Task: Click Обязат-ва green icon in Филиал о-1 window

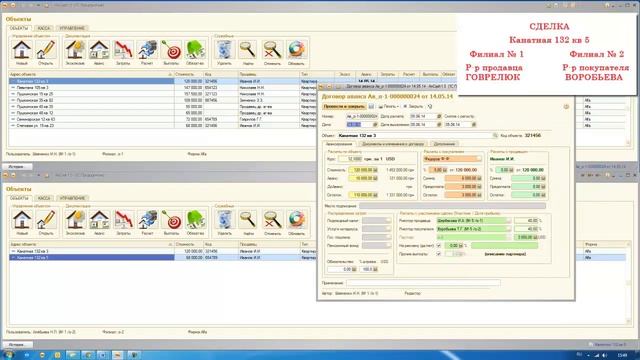Action: point(195,50)
